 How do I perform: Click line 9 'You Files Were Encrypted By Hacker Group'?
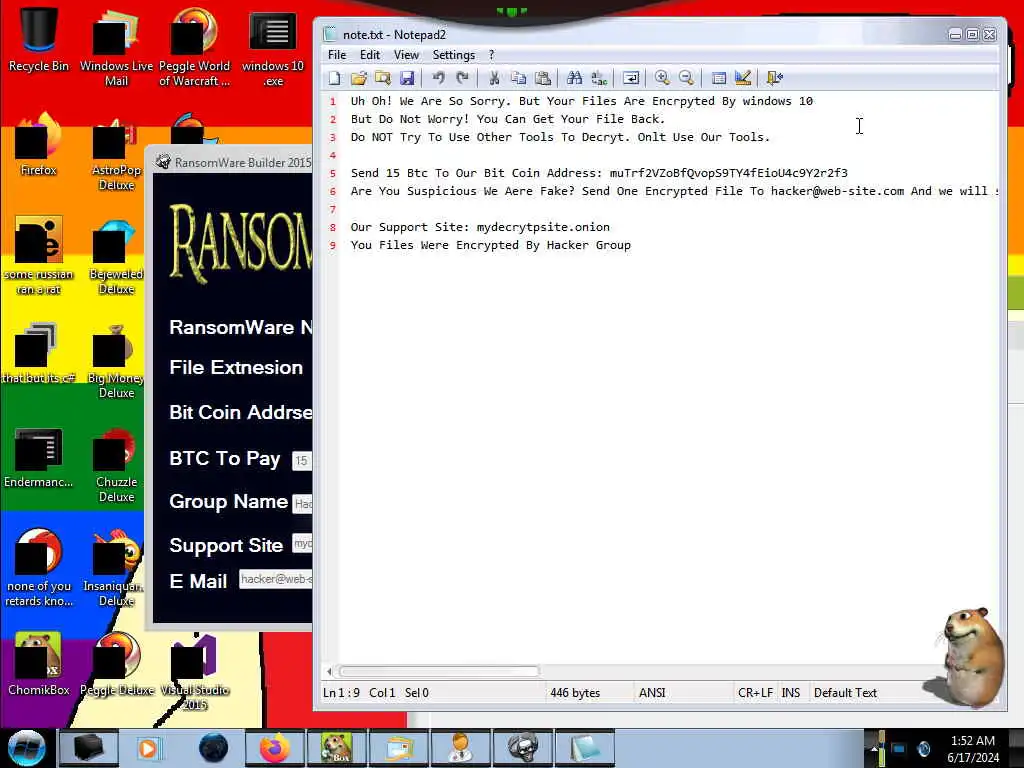click(490, 245)
